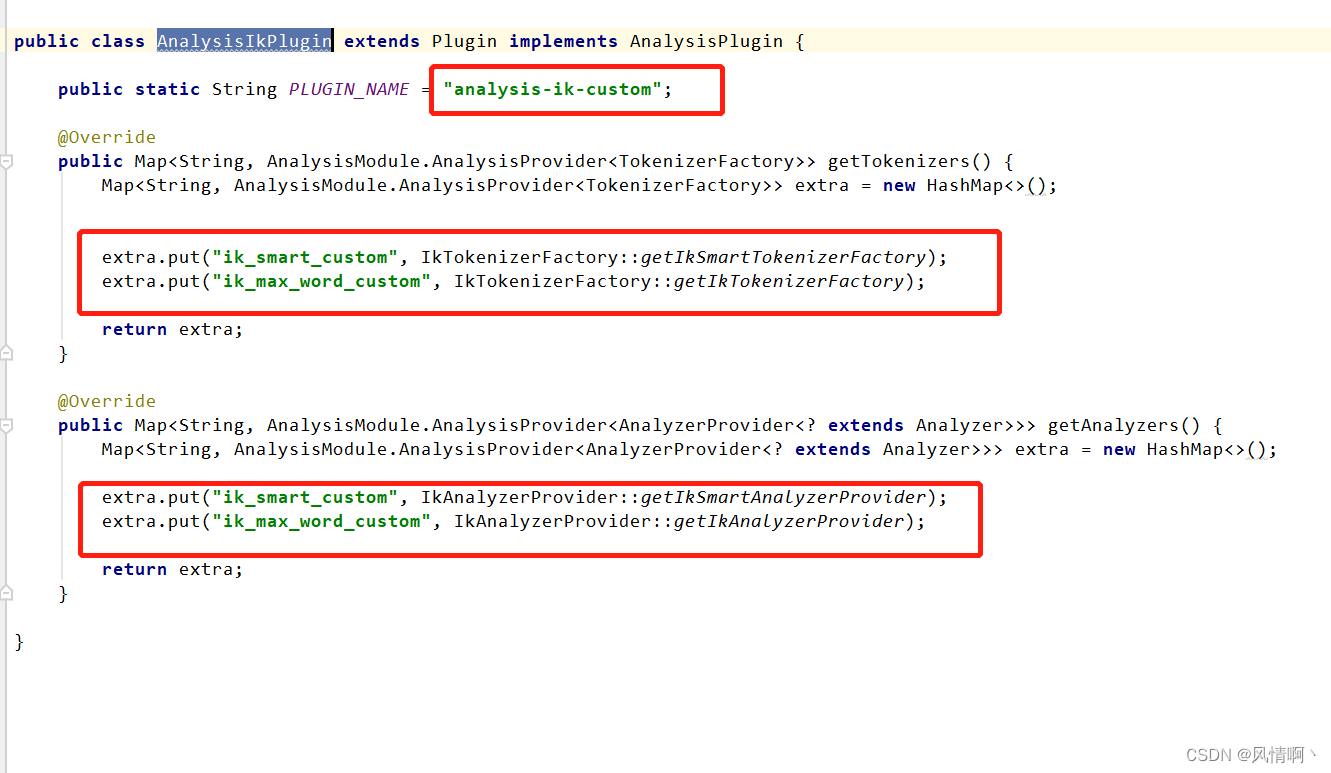This screenshot has height=773, width=1331.
Task: Click the implements keyword in the class declaration
Action: [x=563, y=41]
